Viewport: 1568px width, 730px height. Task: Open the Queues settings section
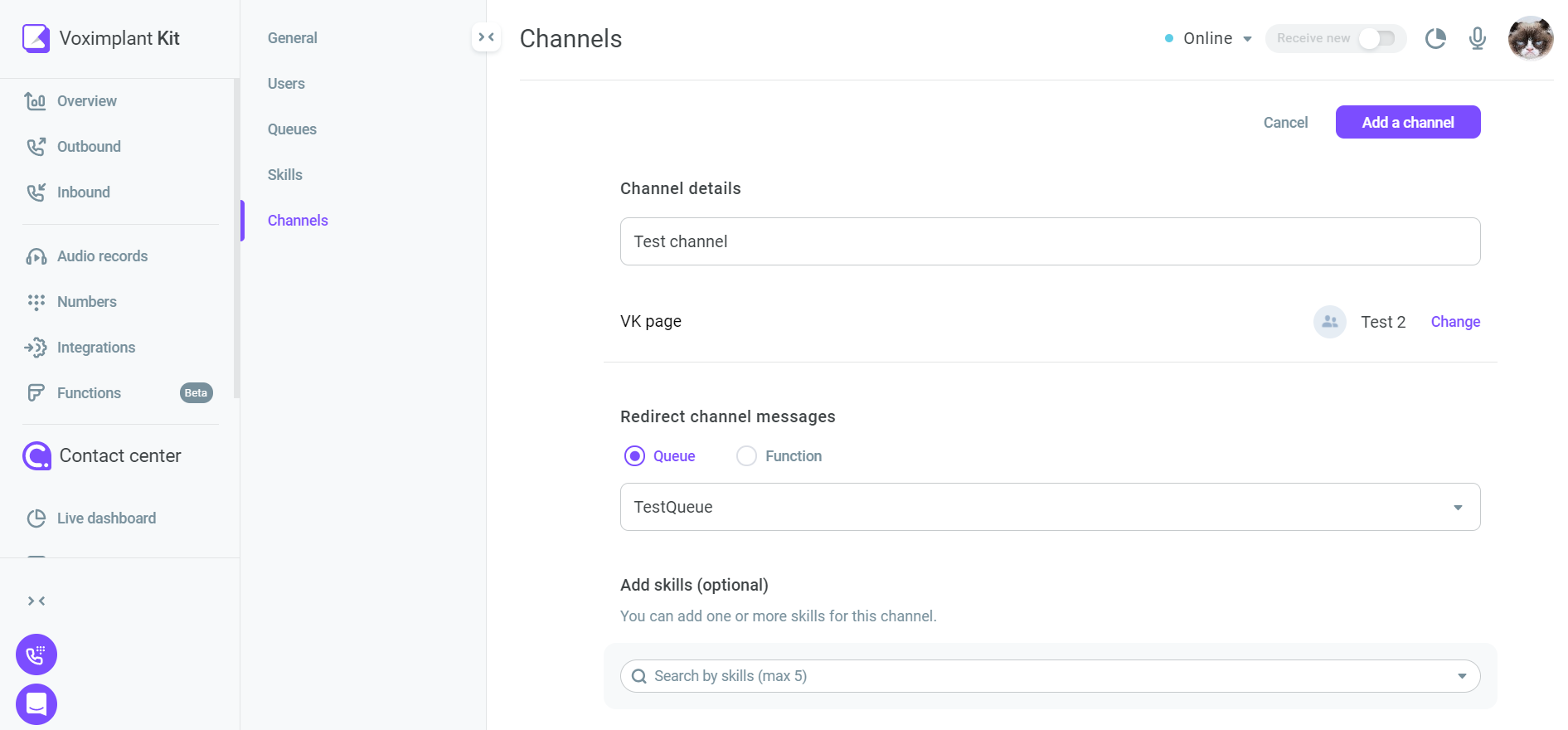[292, 129]
